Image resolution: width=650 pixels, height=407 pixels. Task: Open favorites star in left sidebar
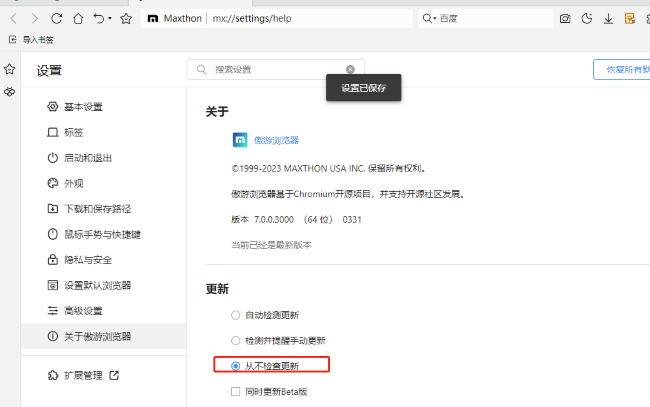click(x=9, y=69)
